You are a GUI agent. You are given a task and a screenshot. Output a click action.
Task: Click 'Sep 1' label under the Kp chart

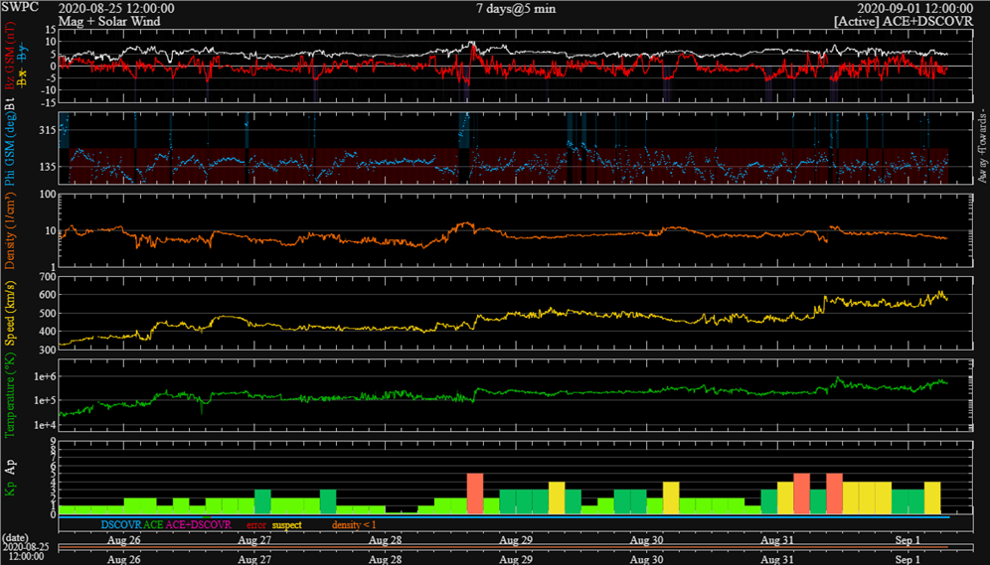coord(908,540)
